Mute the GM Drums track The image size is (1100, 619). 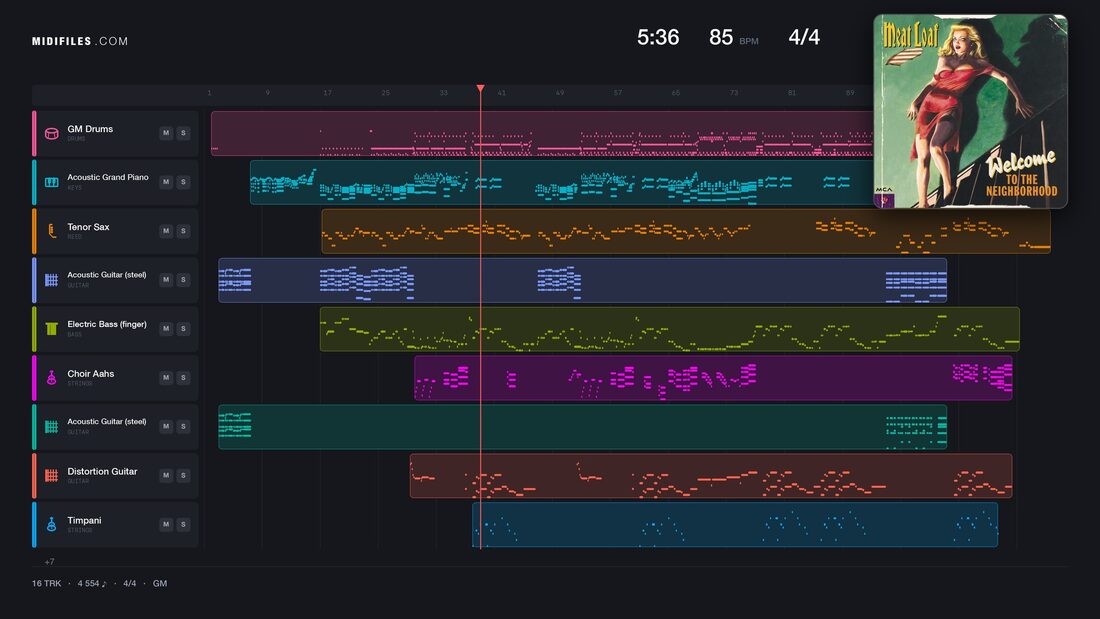(166, 133)
